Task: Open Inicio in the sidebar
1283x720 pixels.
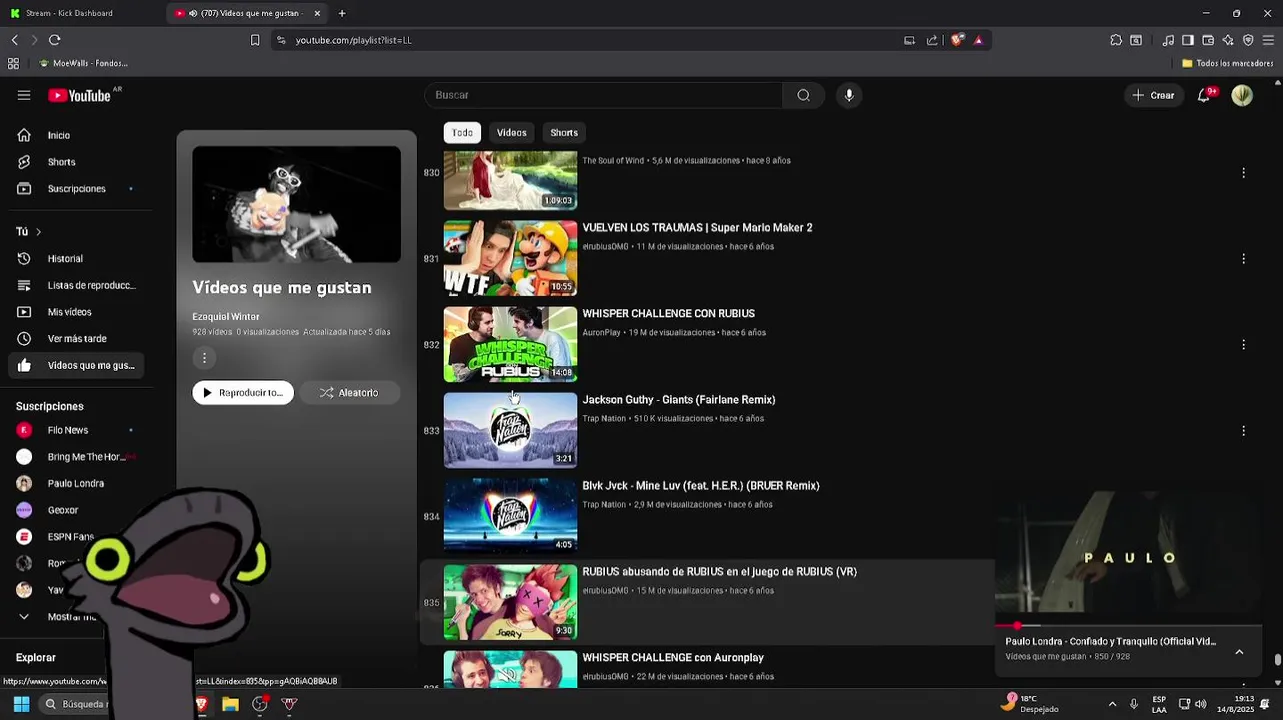Action: tap(75, 135)
